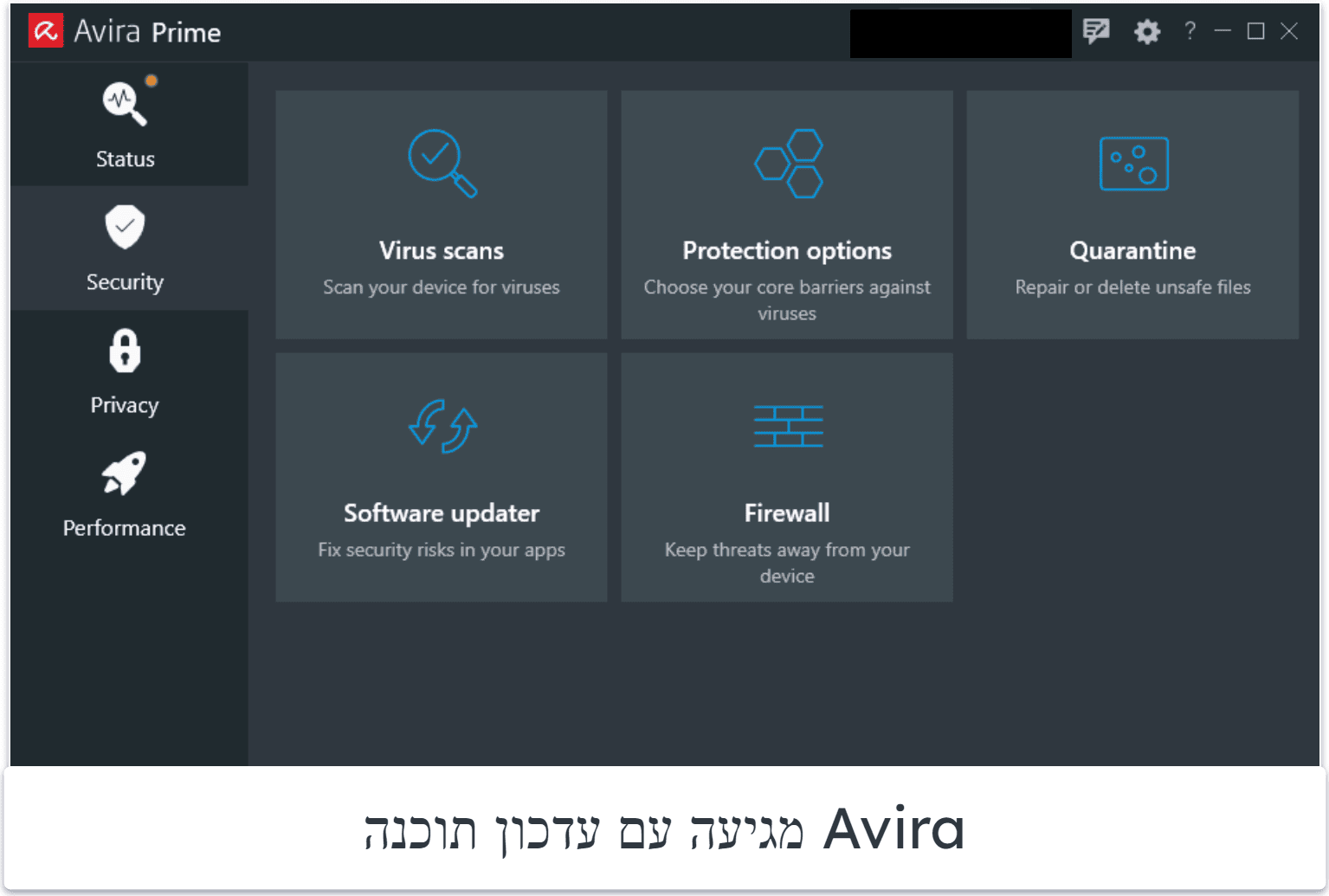Open the Software updater title
Viewport: 1329px width, 896px height.
click(442, 513)
